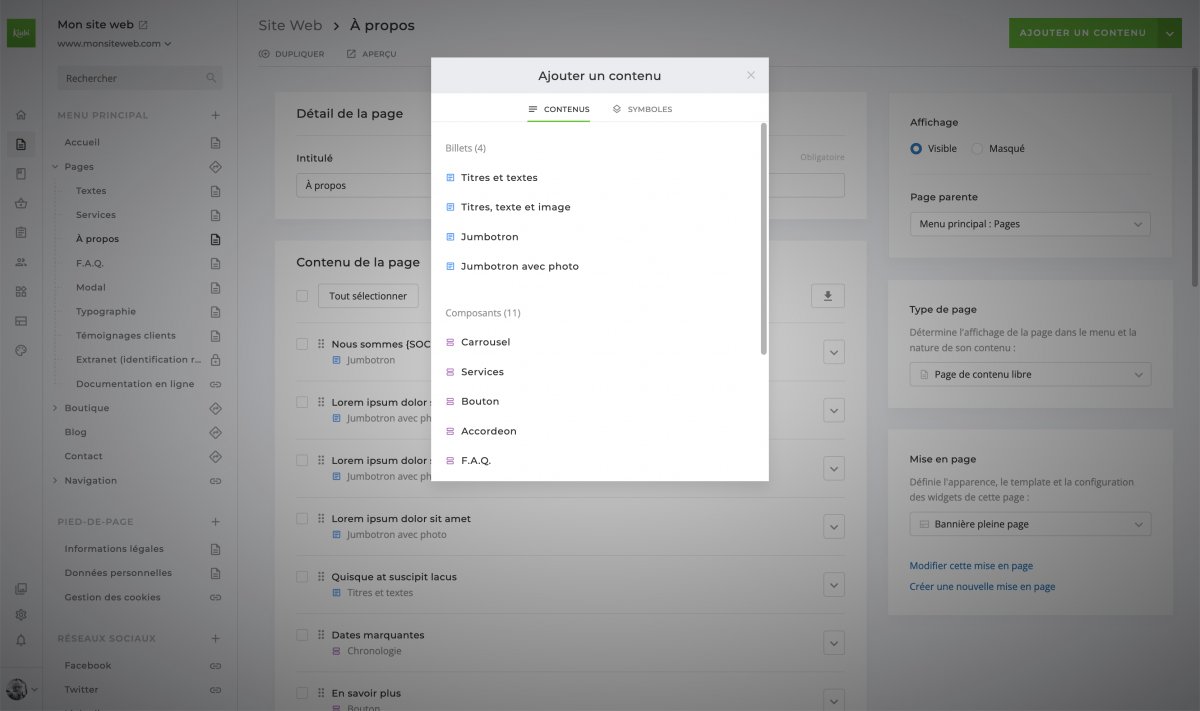1200x711 pixels.
Task: Click the lock icon on the Extranet row
Action: pos(215,360)
